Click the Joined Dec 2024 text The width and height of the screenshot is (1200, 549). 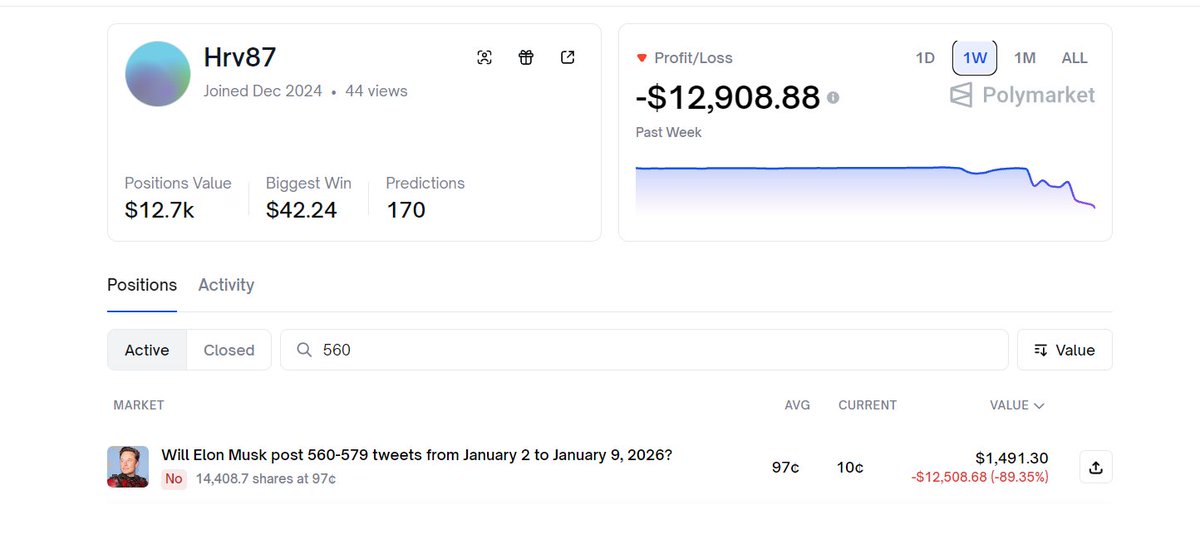(x=263, y=91)
